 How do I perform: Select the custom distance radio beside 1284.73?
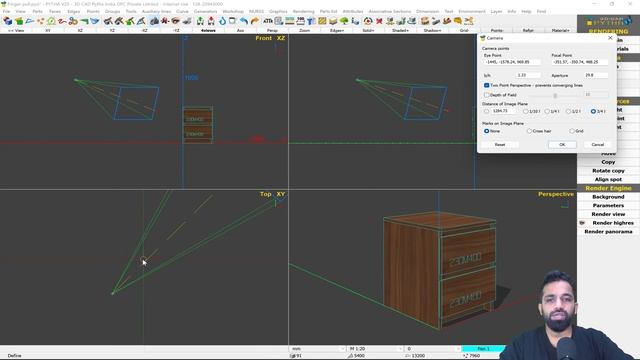486,111
